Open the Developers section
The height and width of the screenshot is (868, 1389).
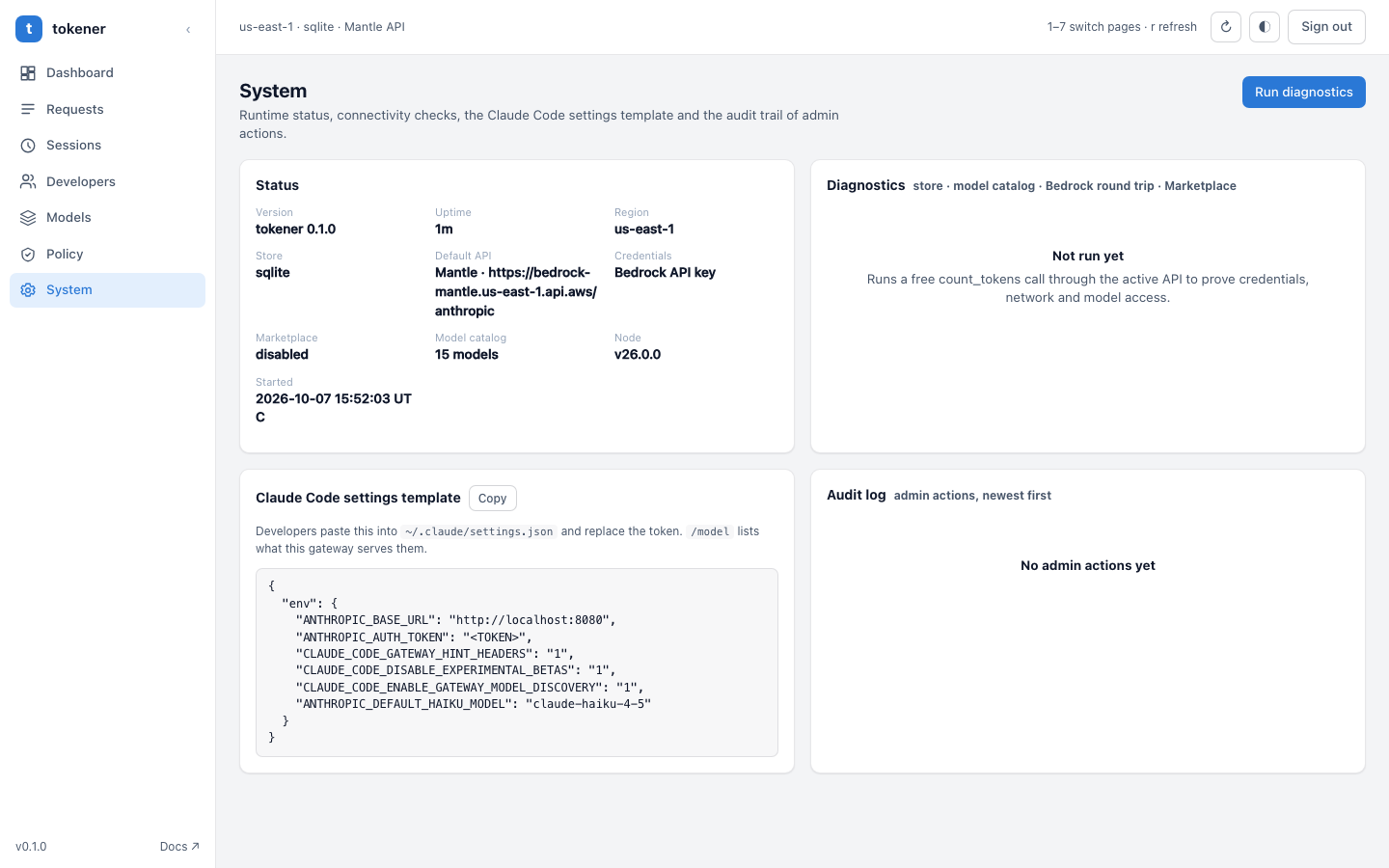[x=107, y=181]
